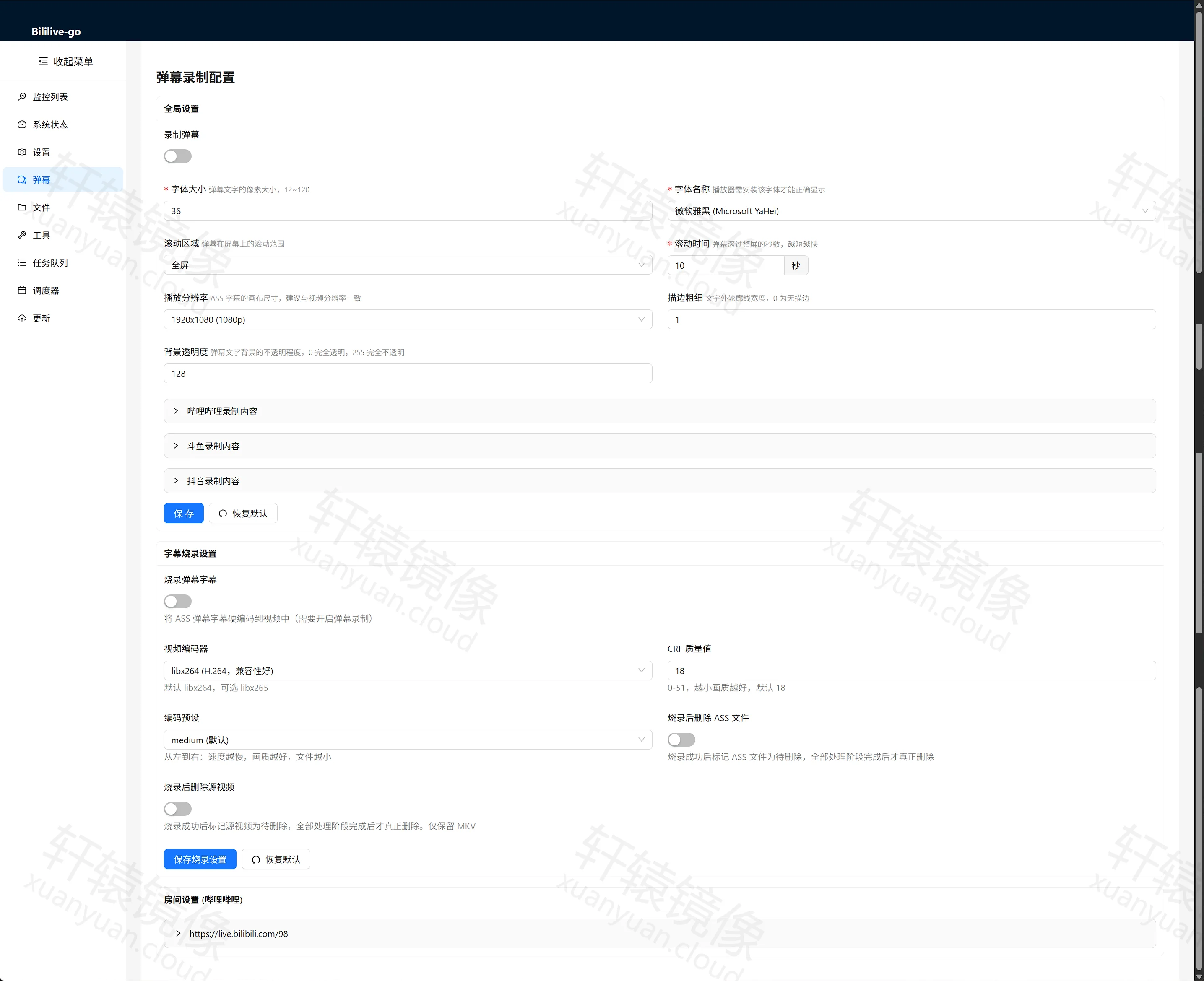Expand the live.bilibili.com/98 room settings
Viewport: 1204px width, 981px height.
click(x=660, y=934)
